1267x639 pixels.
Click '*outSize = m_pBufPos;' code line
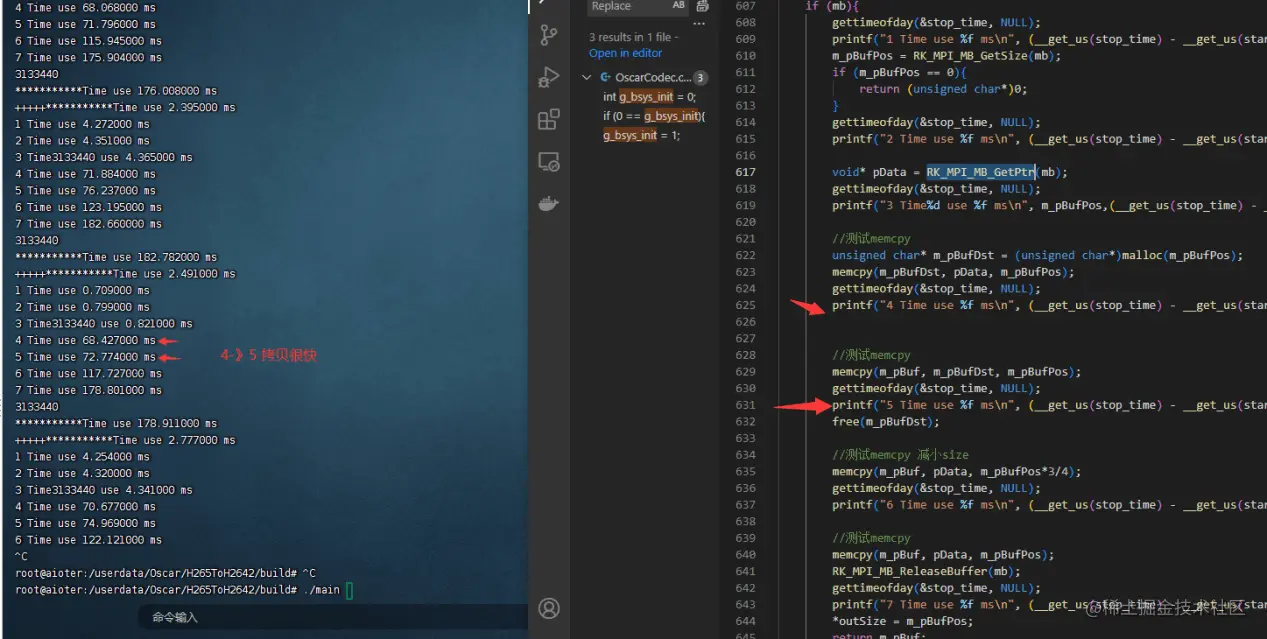pos(902,621)
